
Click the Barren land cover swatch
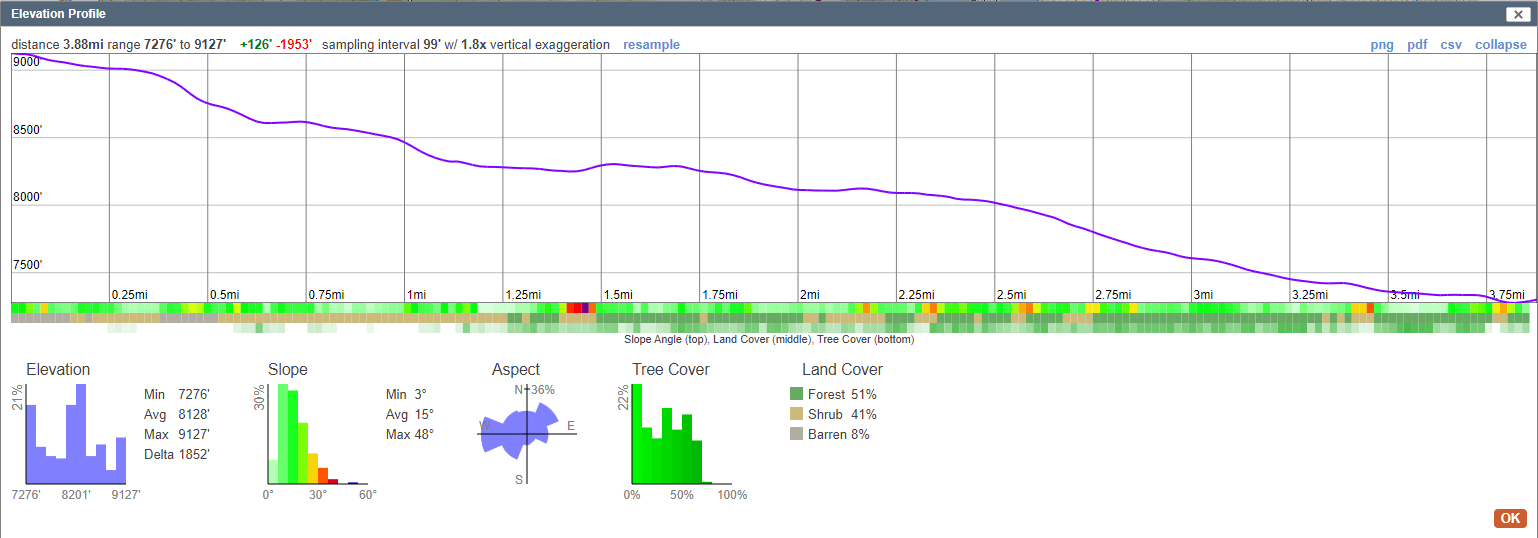pyautogui.click(x=796, y=434)
